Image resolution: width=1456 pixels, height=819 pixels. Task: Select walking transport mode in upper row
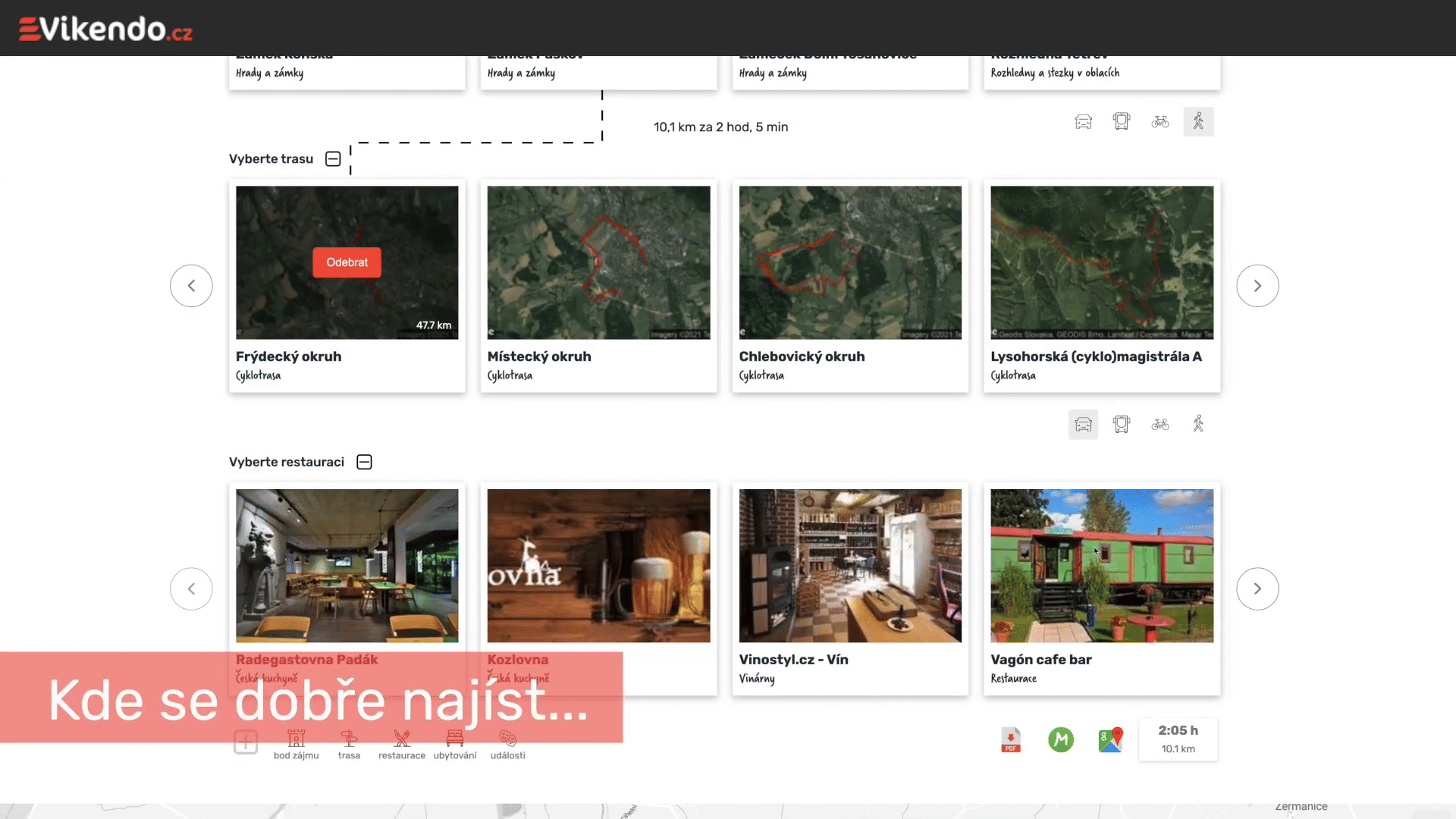click(x=1198, y=121)
